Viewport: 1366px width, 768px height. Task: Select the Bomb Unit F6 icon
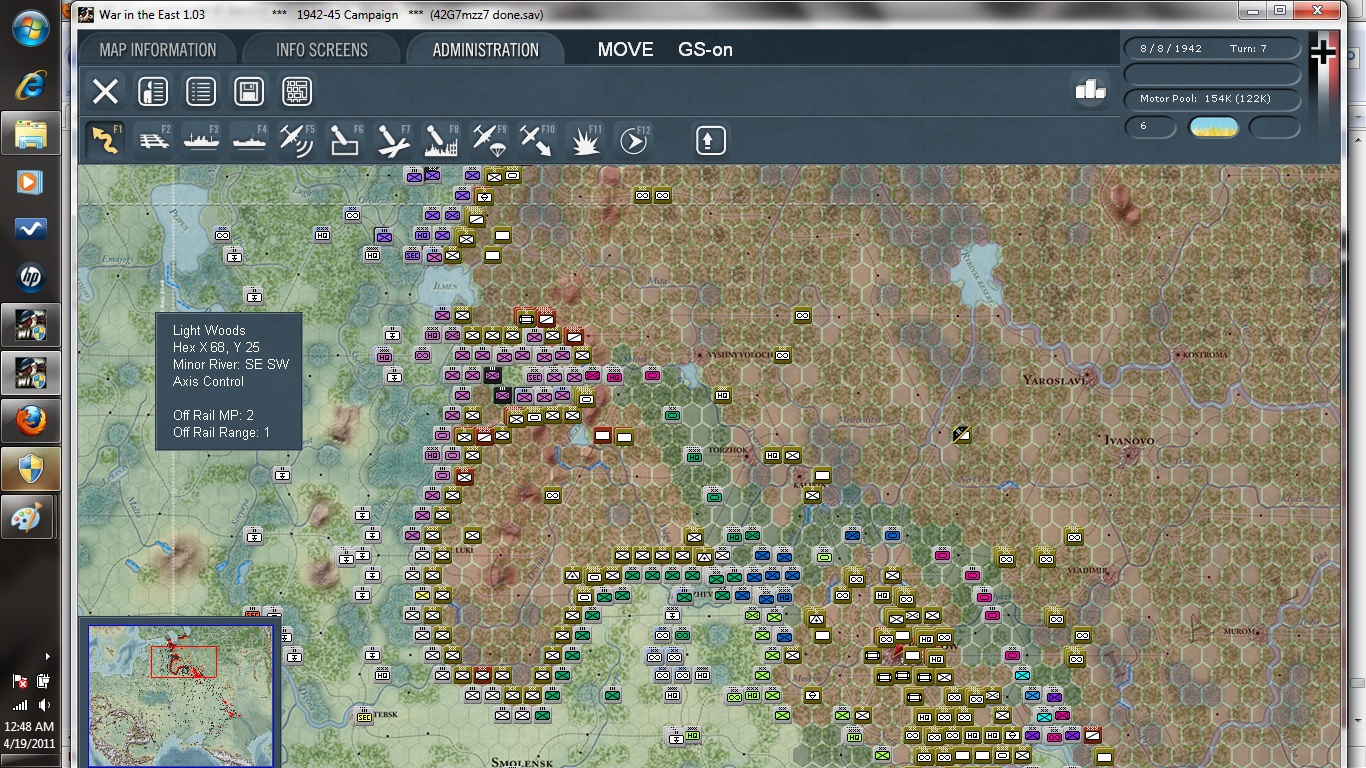click(x=345, y=141)
